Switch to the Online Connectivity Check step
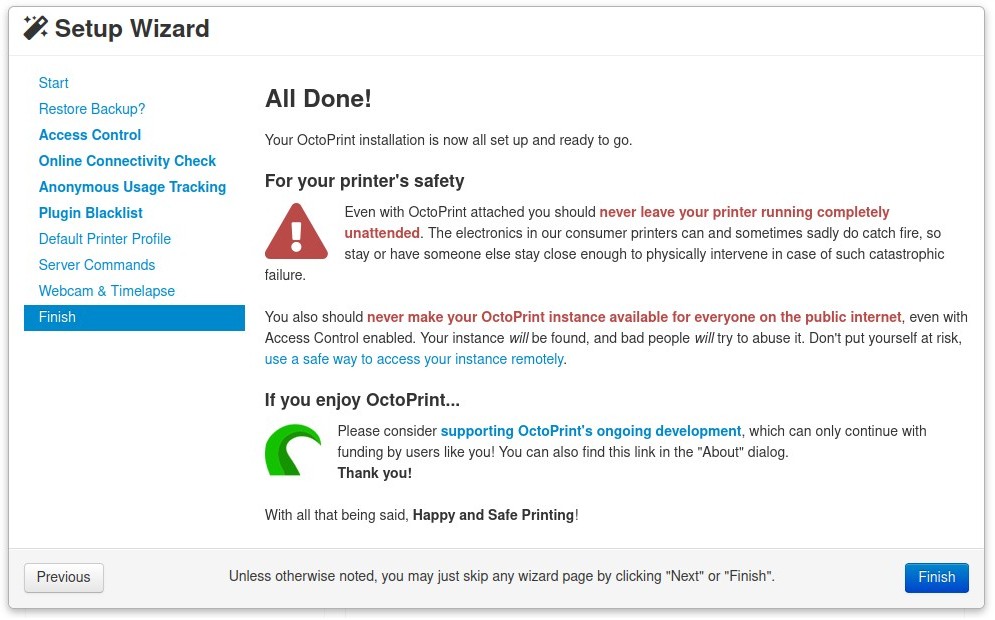The height and width of the screenshot is (620, 995). coord(127,161)
